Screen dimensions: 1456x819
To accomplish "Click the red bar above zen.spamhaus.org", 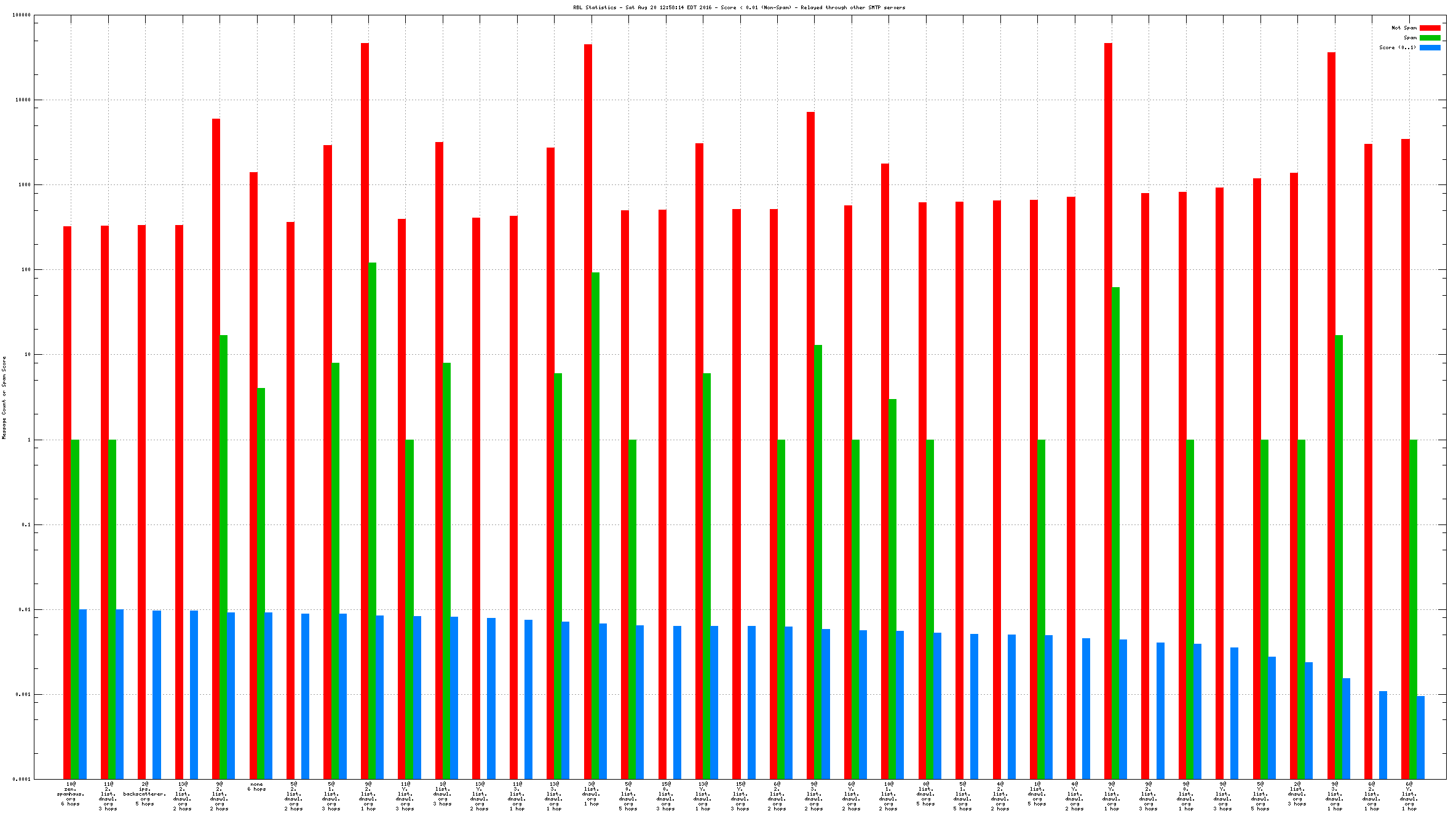I will [67, 492].
